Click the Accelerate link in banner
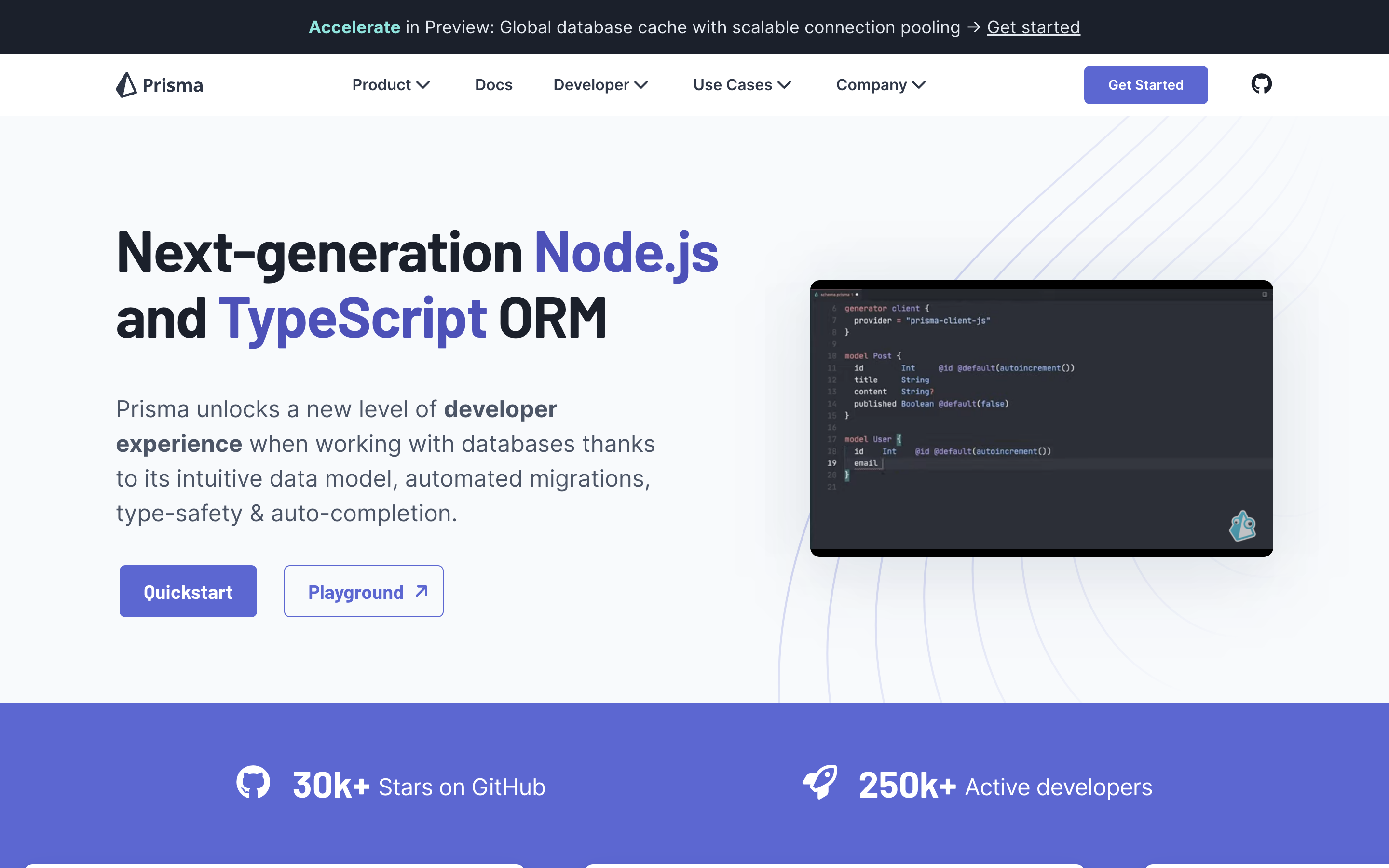1389x868 pixels. point(354,27)
